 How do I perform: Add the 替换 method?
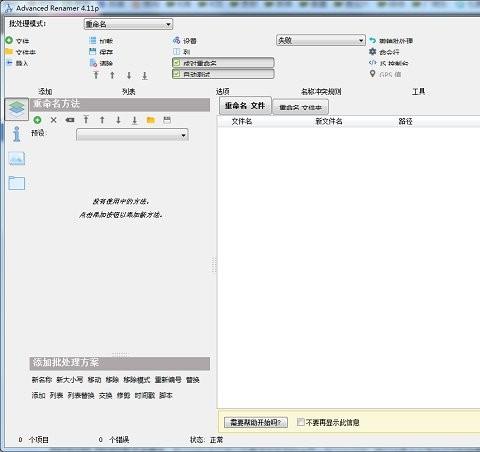coord(193,380)
